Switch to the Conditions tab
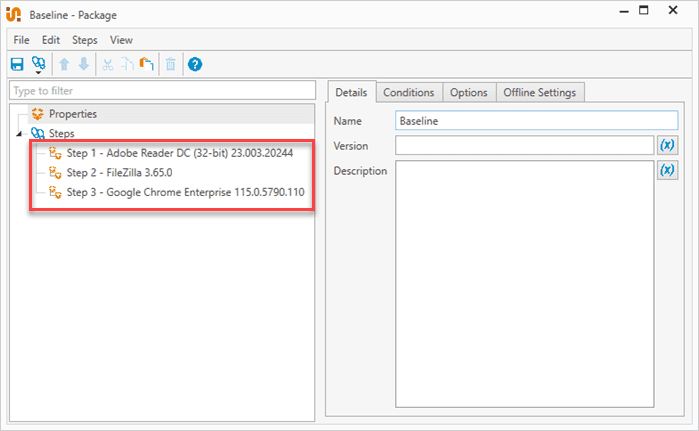The width and height of the screenshot is (699, 431). (x=409, y=92)
